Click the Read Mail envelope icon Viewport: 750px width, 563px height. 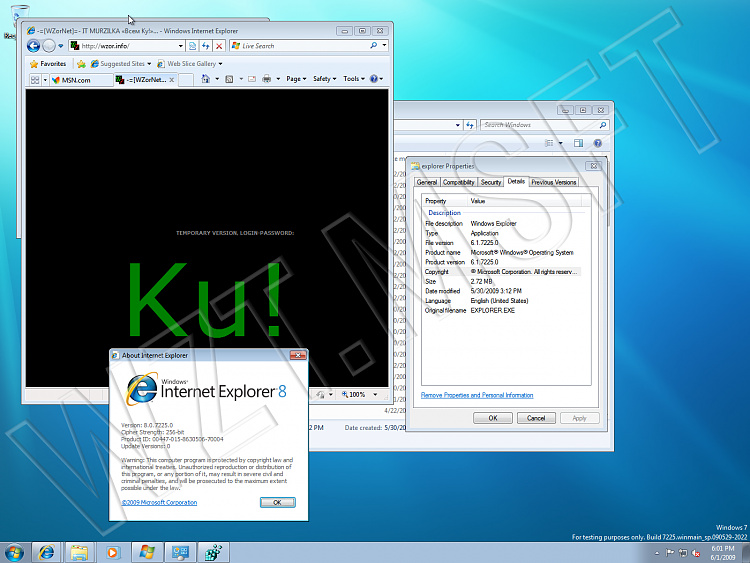[x=252, y=79]
